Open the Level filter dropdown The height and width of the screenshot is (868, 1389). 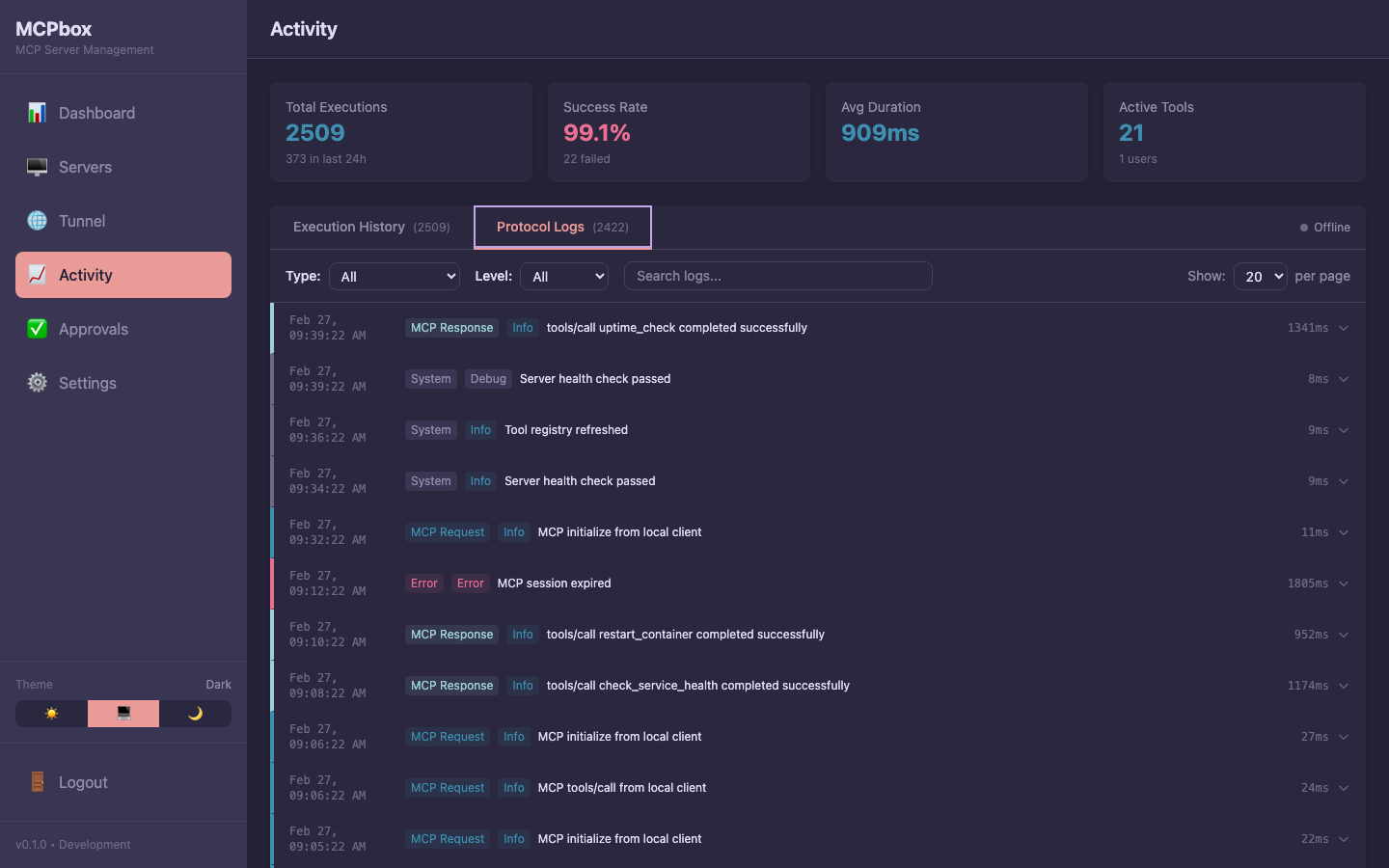(564, 276)
